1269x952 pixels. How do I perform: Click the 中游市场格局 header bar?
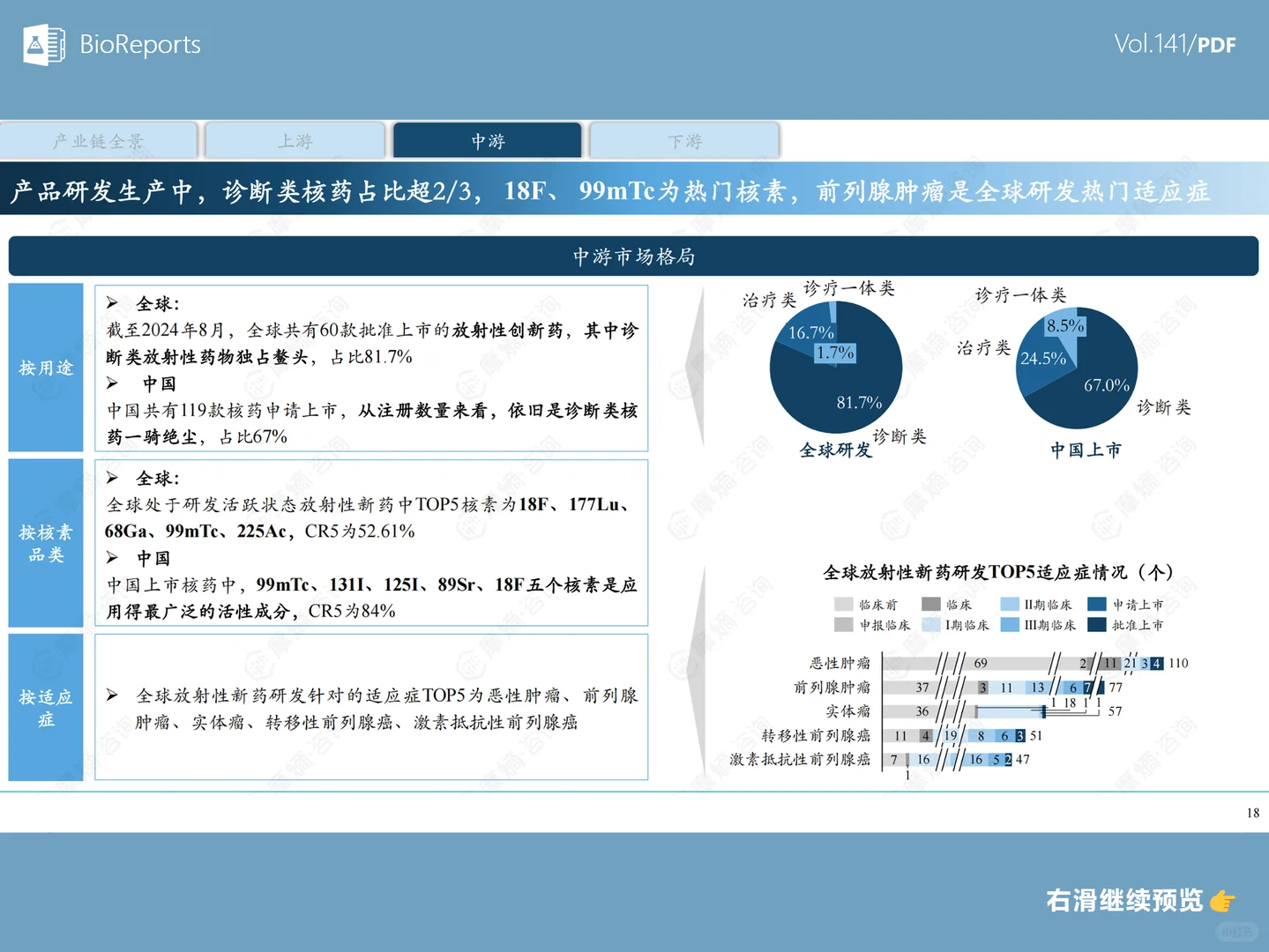633,257
